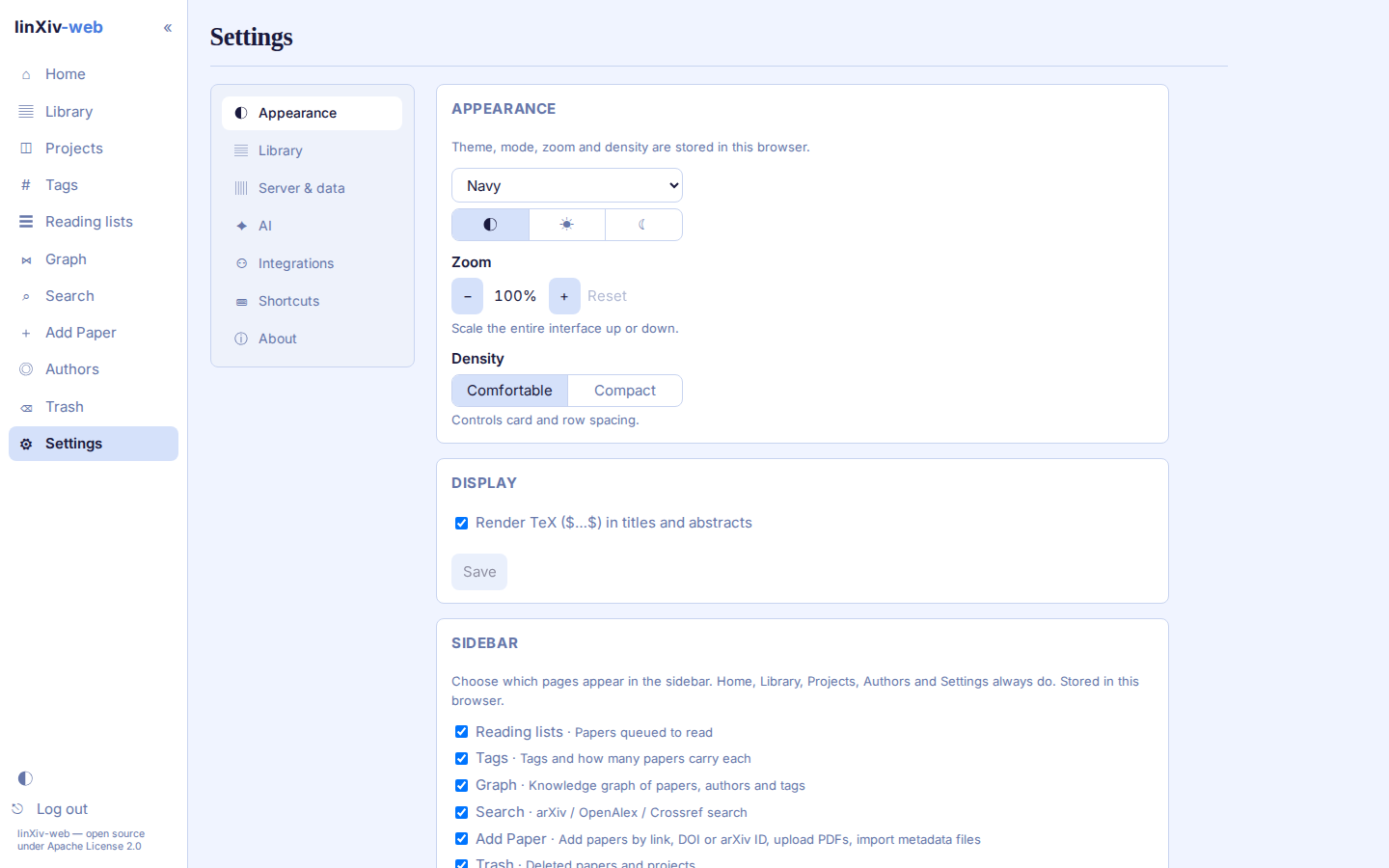Open the Library settings tab

pyautogui.click(x=312, y=150)
